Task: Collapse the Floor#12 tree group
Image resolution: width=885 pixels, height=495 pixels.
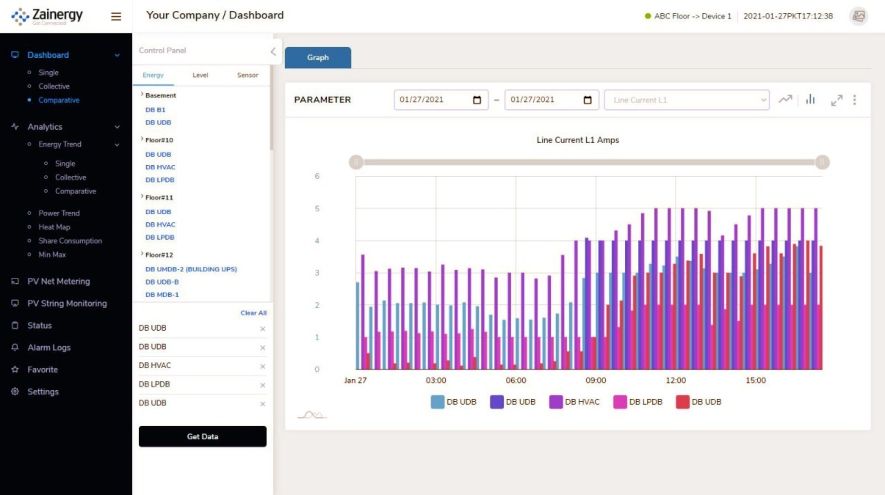Action: click(x=142, y=254)
